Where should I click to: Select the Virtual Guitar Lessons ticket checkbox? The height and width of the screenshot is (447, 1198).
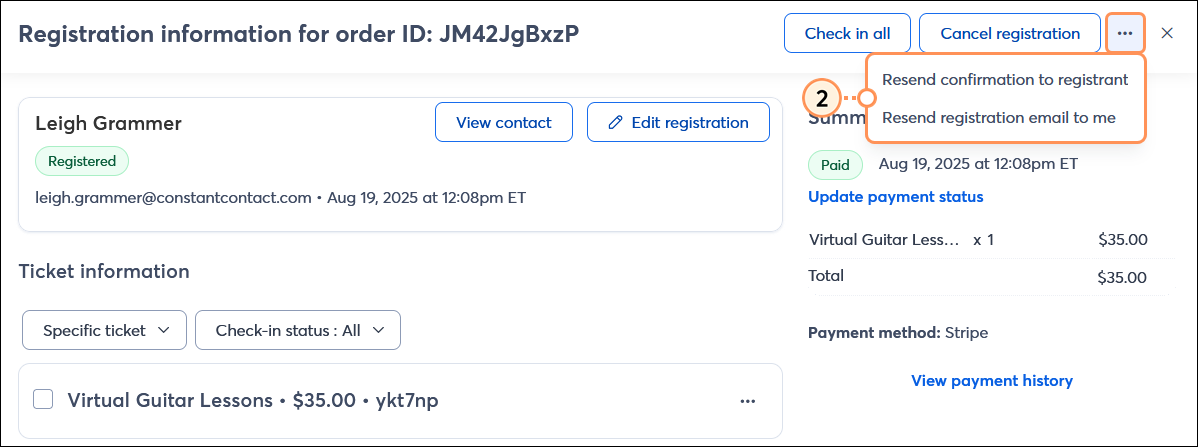[x=43, y=400]
